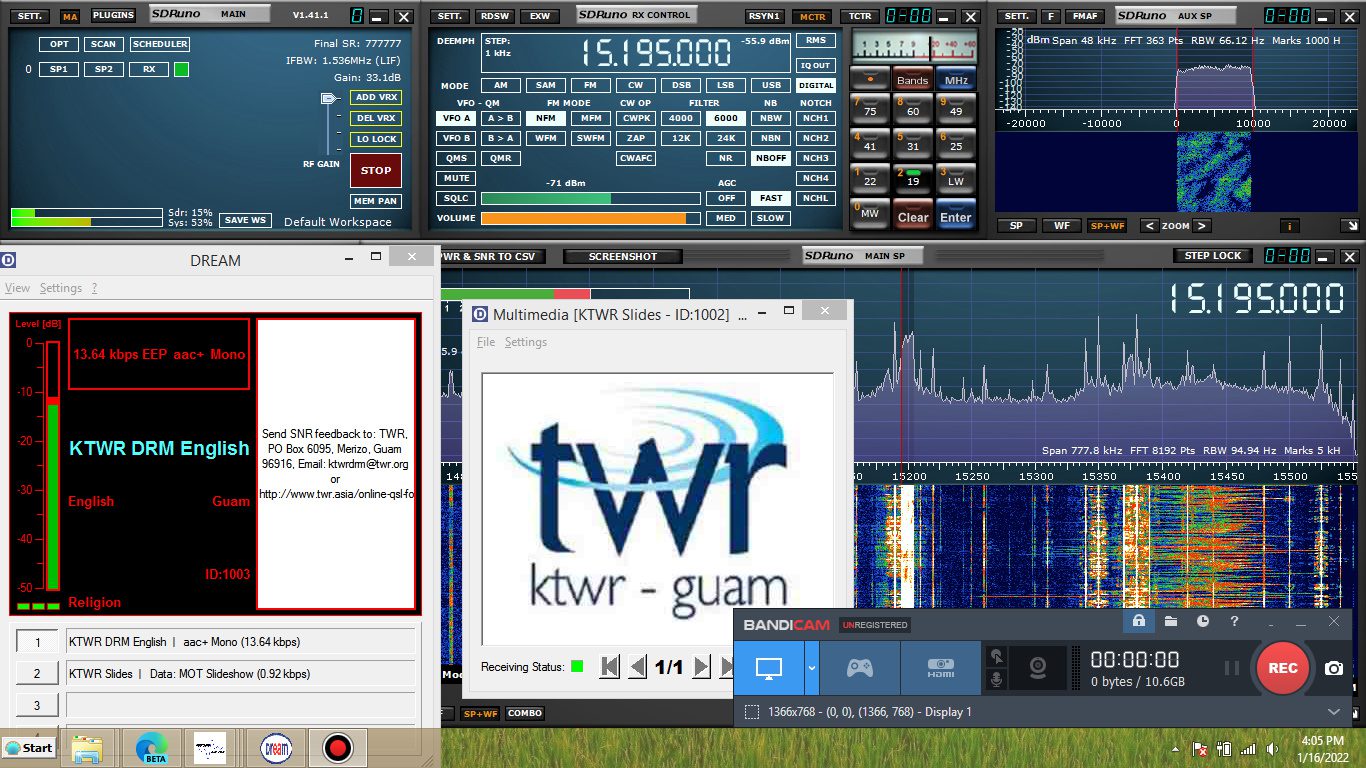1366x768 pixels.
Task: Go to next slide in Multimedia window
Action: (701, 666)
